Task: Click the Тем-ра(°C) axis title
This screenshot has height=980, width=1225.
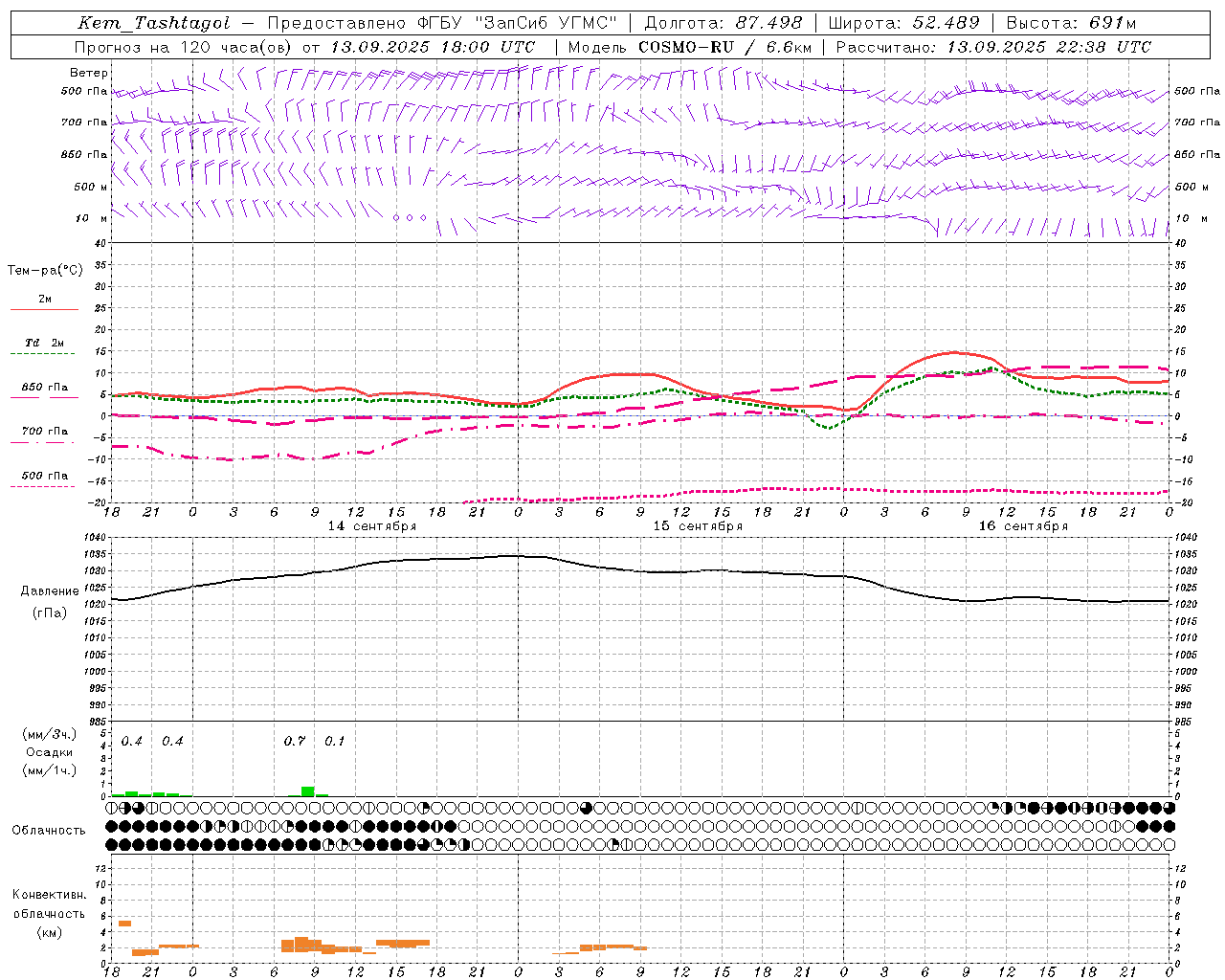Action: pyautogui.click(x=45, y=271)
